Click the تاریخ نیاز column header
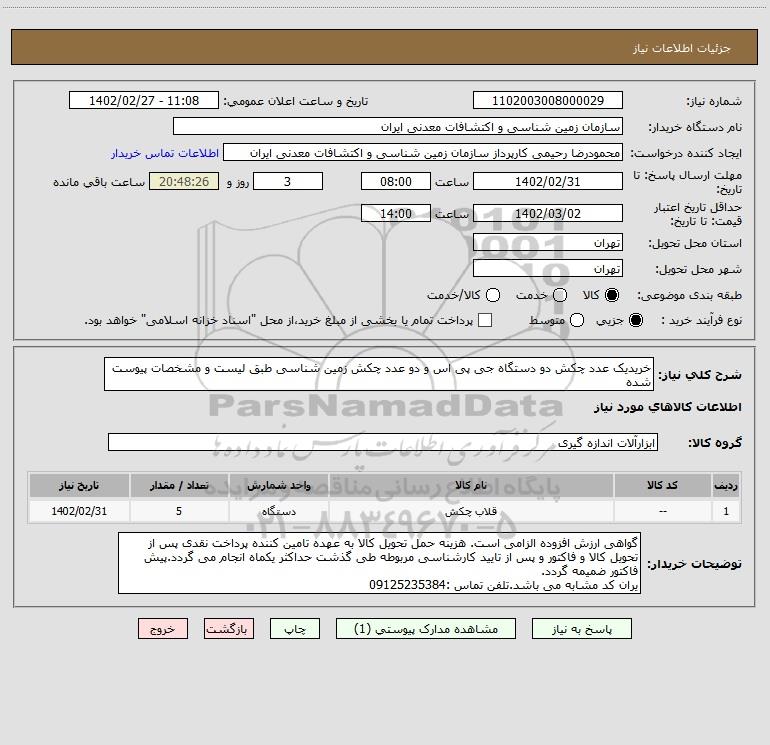 pos(79,485)
